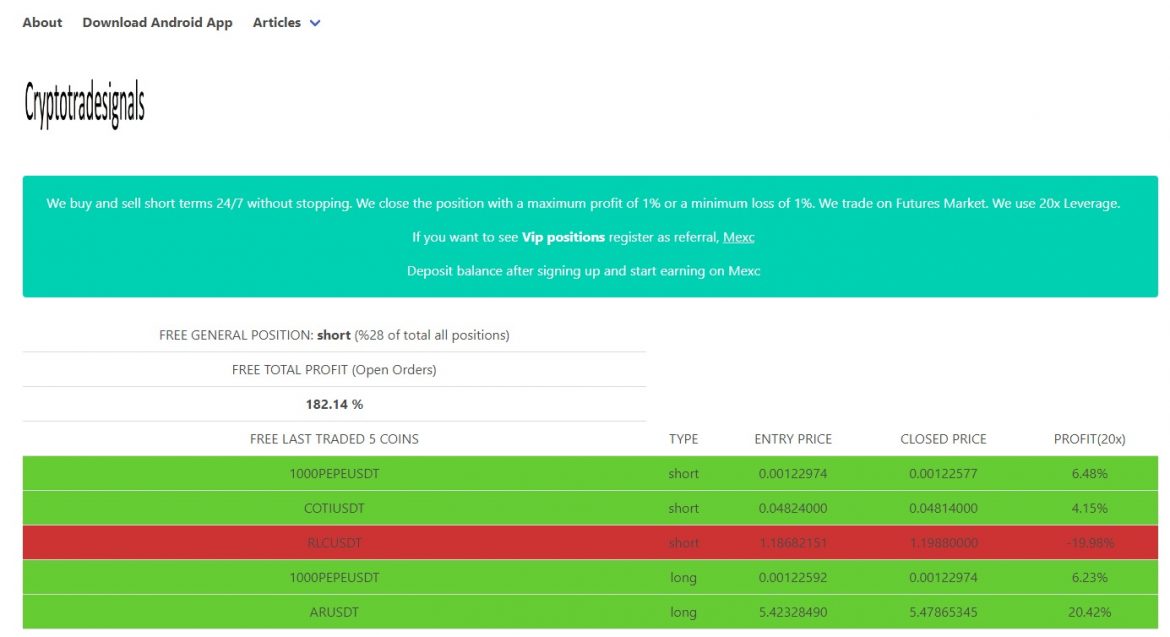Click the FREE GENERAL POSITION row

(334, 335)
